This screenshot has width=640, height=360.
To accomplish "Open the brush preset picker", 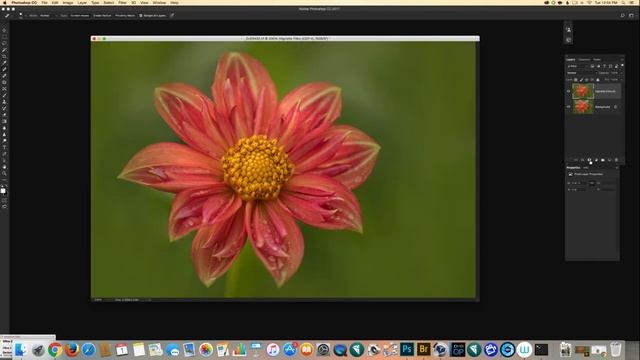I will [21, 16].
